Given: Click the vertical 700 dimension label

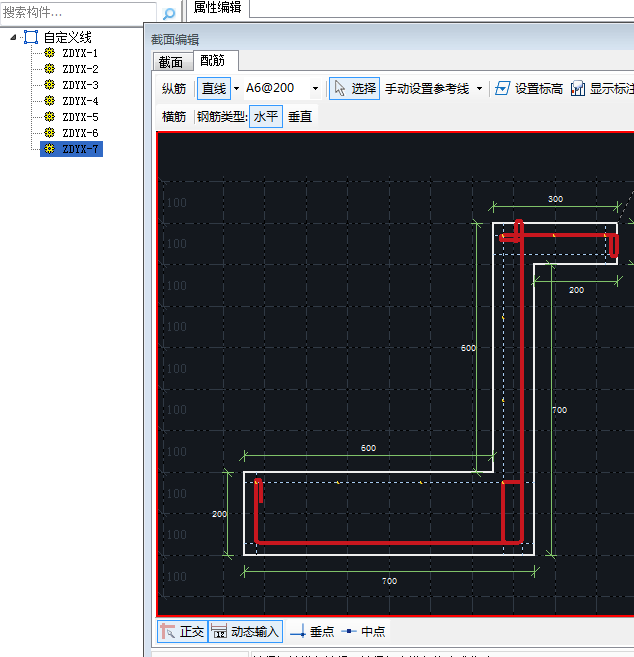Looking at the screenshot, I should click(x=559, y=410).
